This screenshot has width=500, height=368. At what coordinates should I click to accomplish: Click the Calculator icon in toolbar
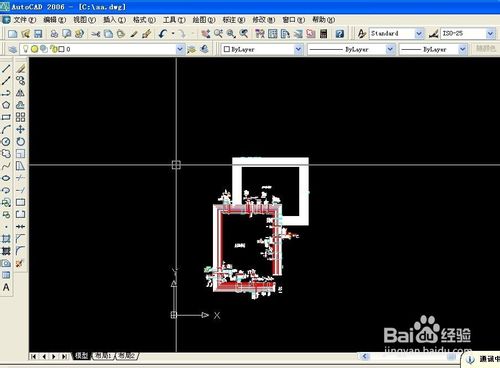coord(323,34)
